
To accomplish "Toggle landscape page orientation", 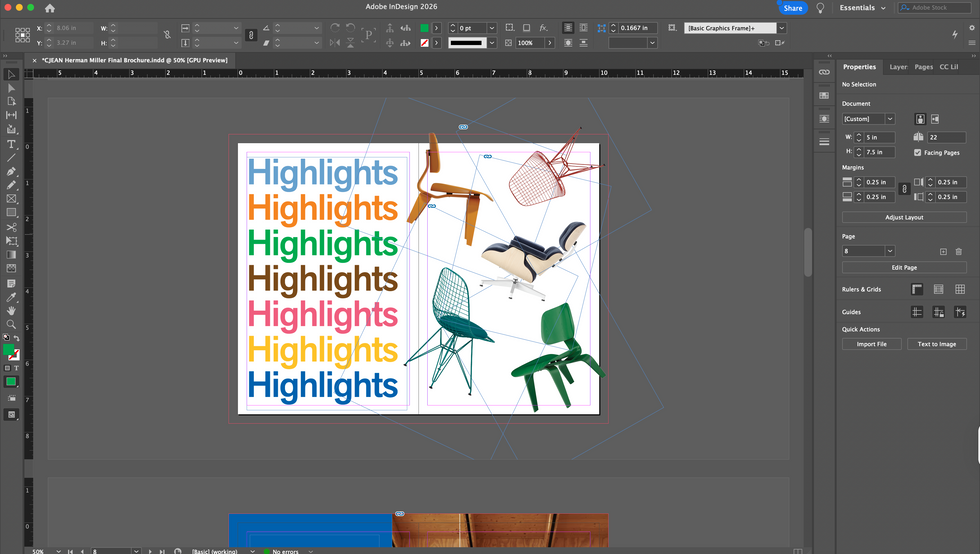I will click(935, 119).
